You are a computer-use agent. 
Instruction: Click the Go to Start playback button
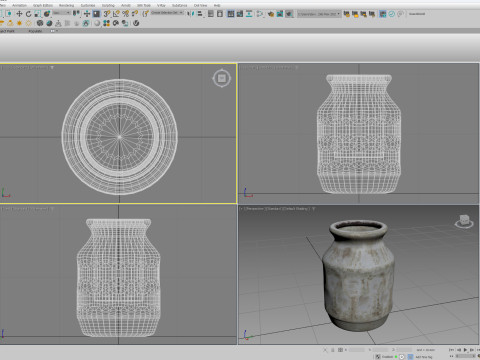pos(451,350)
